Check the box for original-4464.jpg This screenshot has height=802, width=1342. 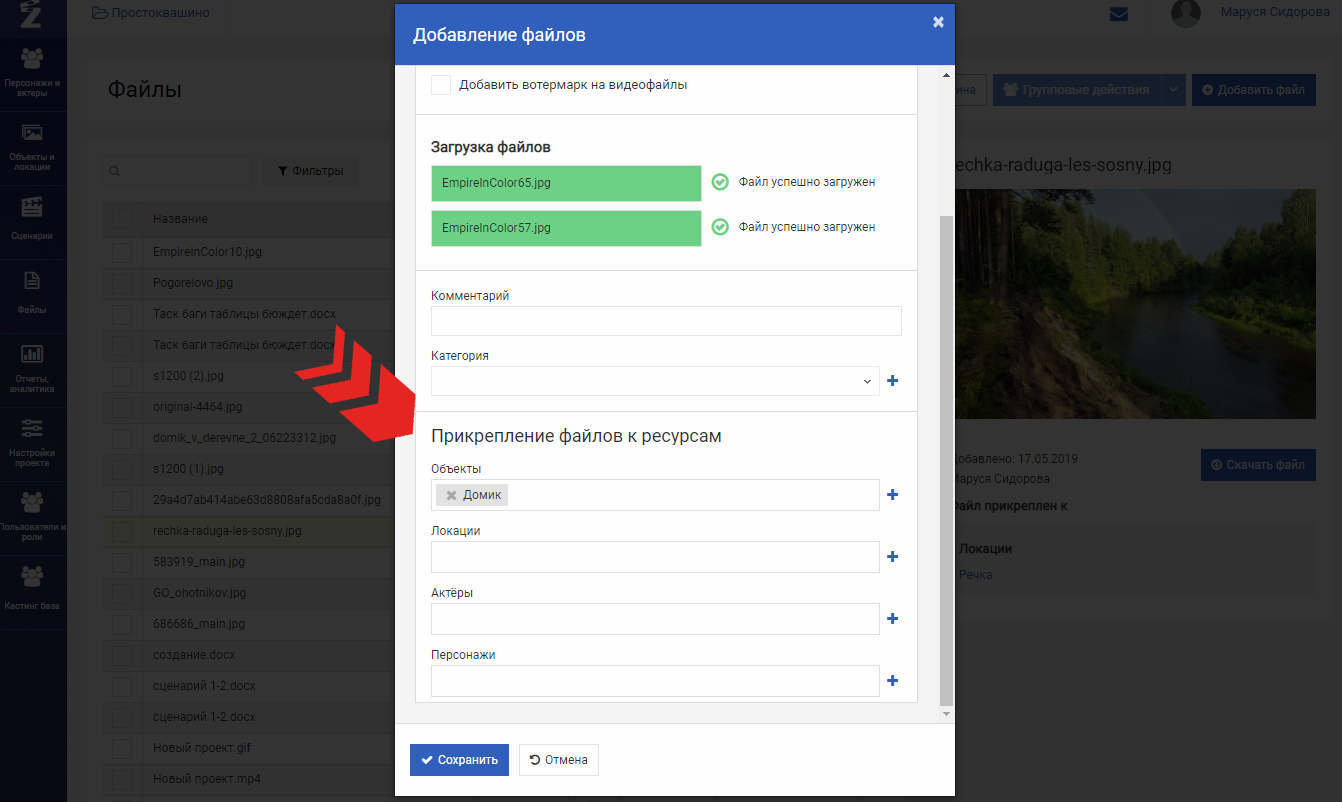[x=122, y=407]
